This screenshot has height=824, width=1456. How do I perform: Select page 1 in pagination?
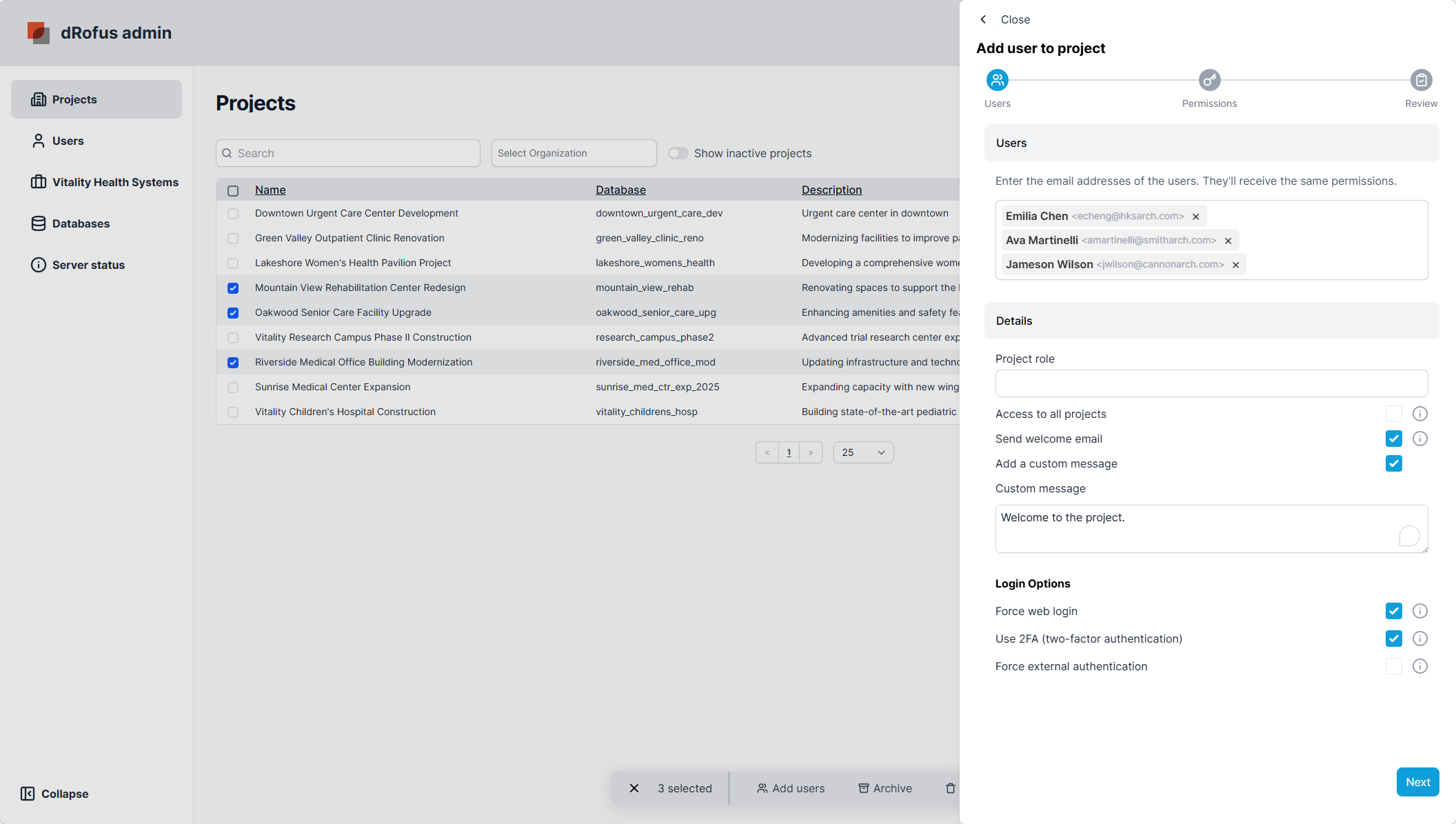789,452
